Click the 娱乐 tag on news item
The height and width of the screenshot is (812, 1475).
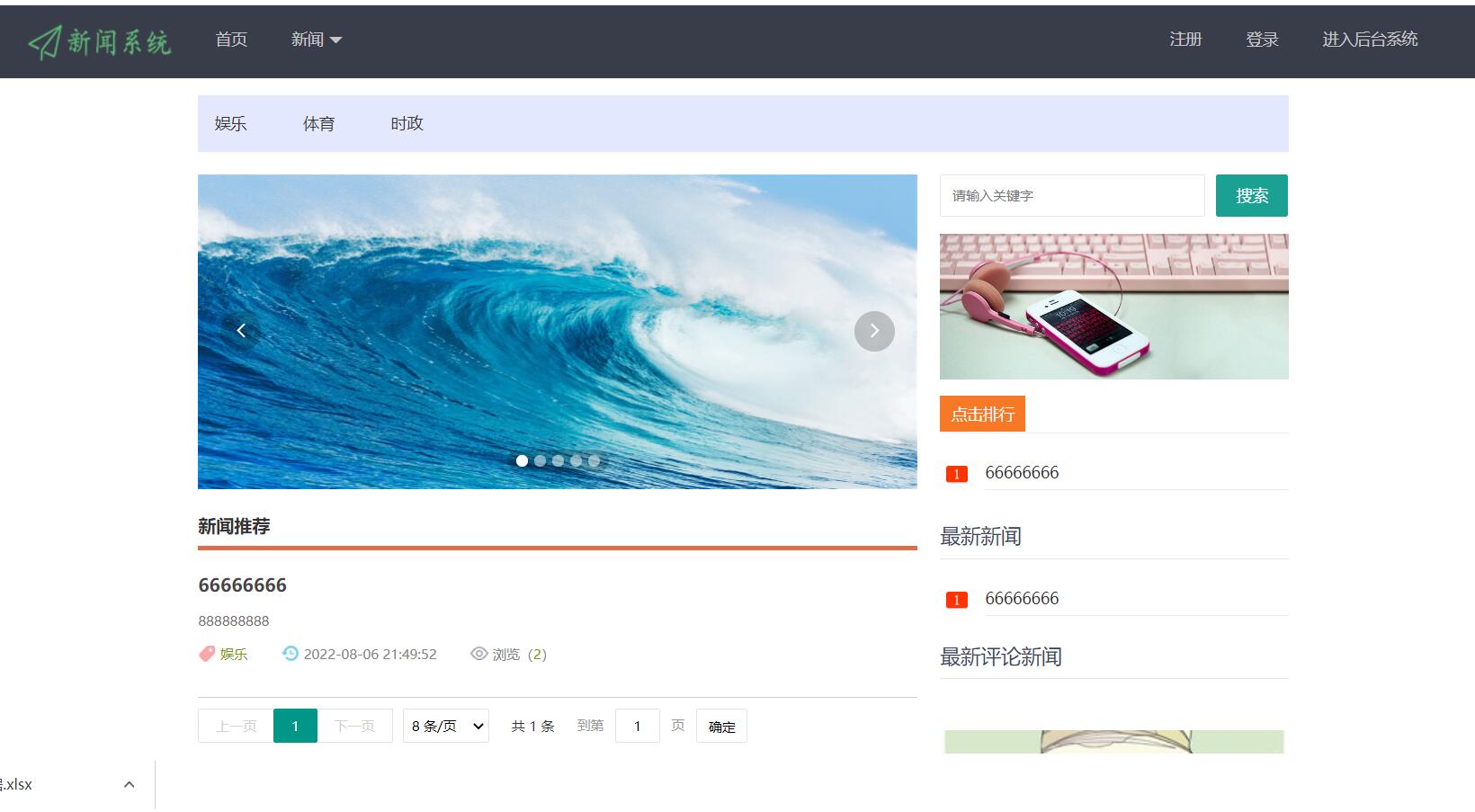234,654
